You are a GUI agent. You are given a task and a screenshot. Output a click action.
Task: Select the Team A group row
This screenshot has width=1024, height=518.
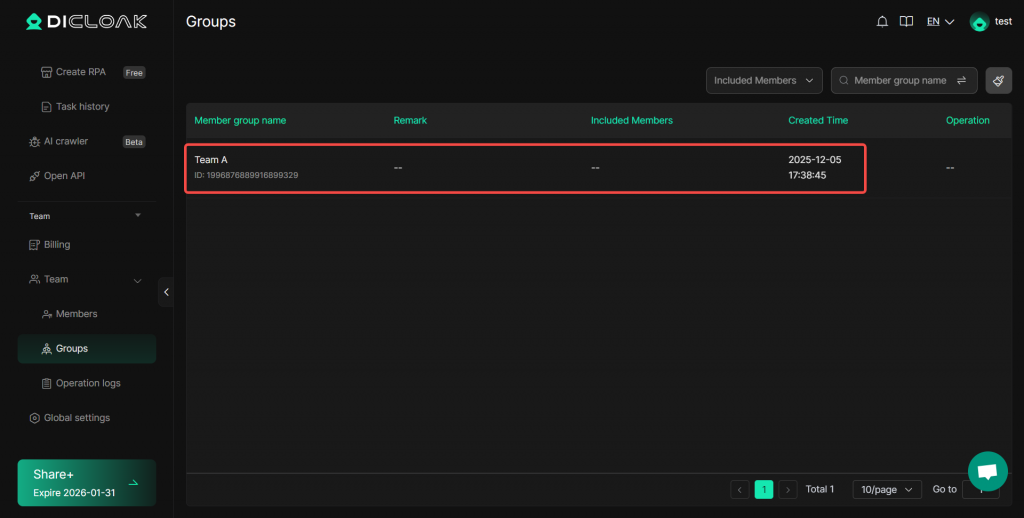tap(525, 168)
